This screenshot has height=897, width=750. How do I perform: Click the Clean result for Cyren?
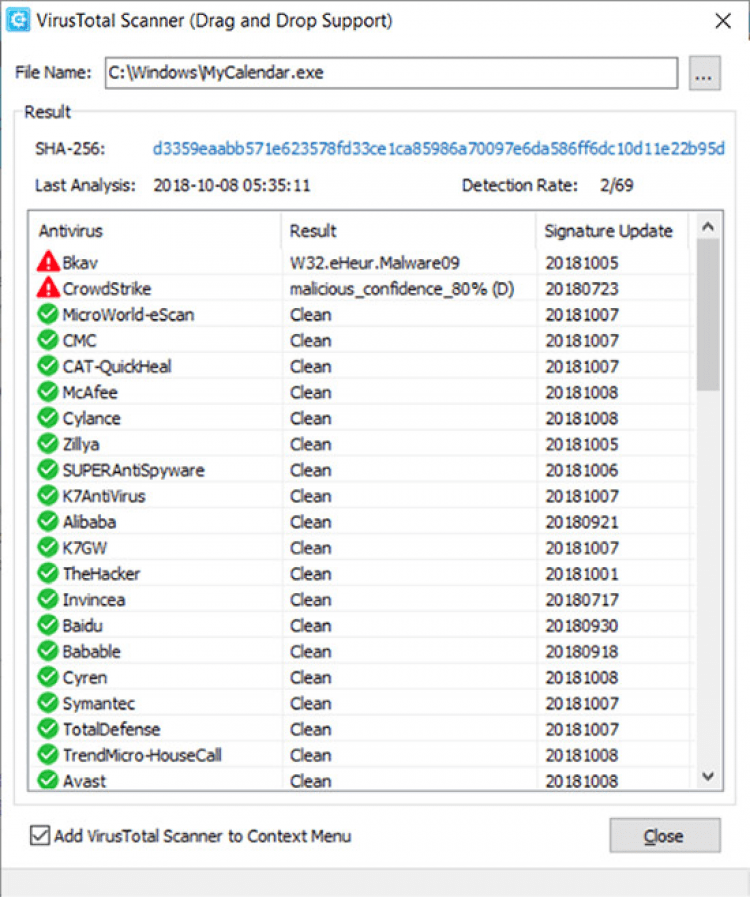[x=311, y=677]
